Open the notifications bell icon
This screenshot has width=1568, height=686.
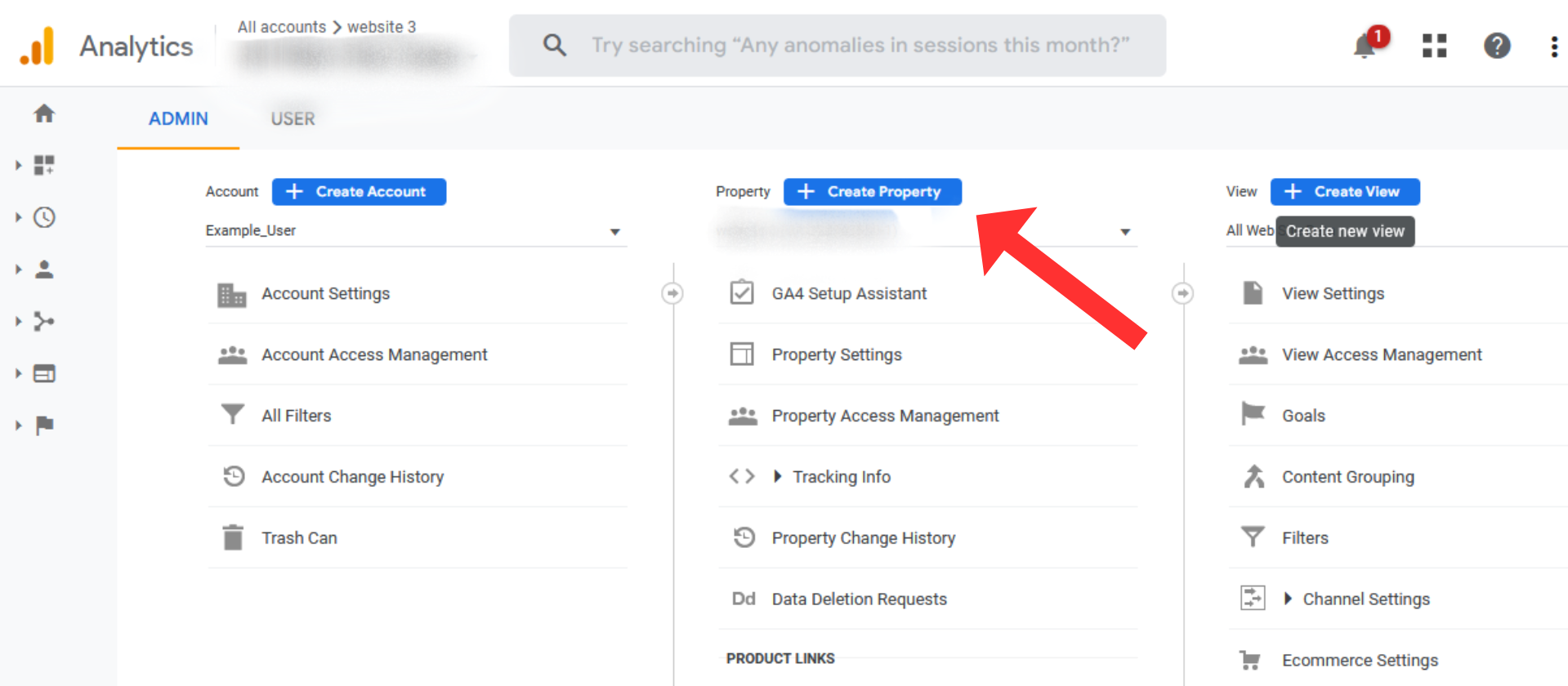click(x=1365, y=46)
